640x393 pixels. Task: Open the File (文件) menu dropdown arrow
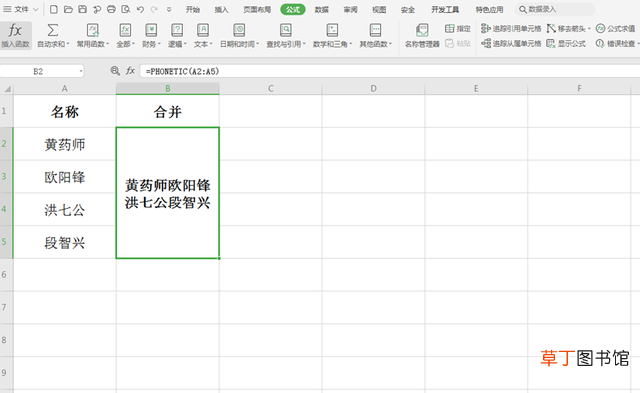(x=36, y=9)
